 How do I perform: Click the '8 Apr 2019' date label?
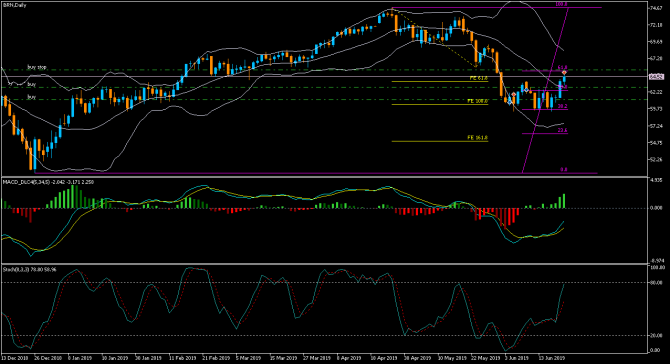tap(349, 358)
